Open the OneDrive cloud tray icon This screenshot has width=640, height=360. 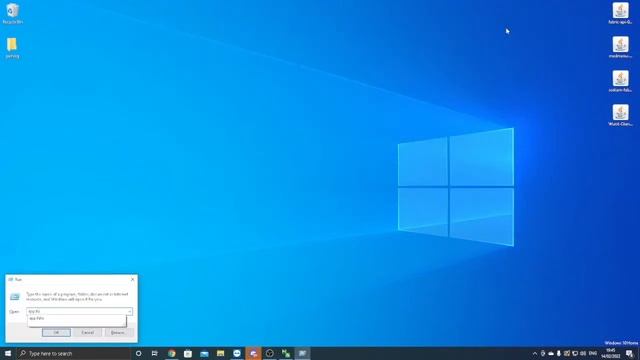551,353
